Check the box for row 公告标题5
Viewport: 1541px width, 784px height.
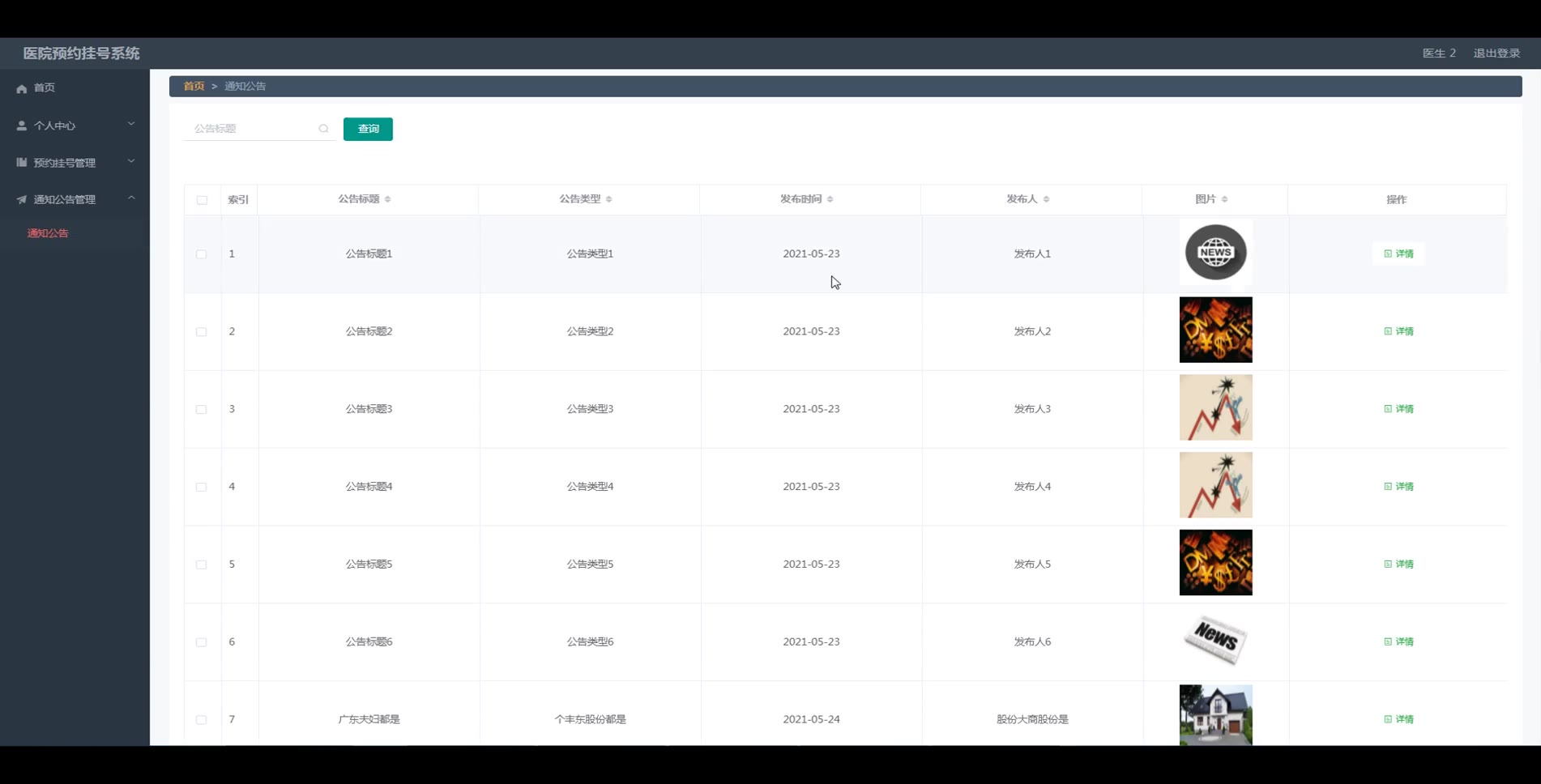(201, 565)
